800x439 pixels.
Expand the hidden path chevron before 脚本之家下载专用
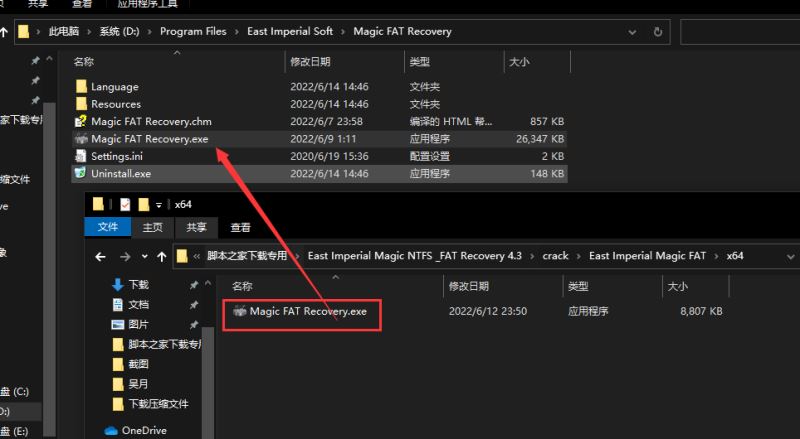pos(196,256)
